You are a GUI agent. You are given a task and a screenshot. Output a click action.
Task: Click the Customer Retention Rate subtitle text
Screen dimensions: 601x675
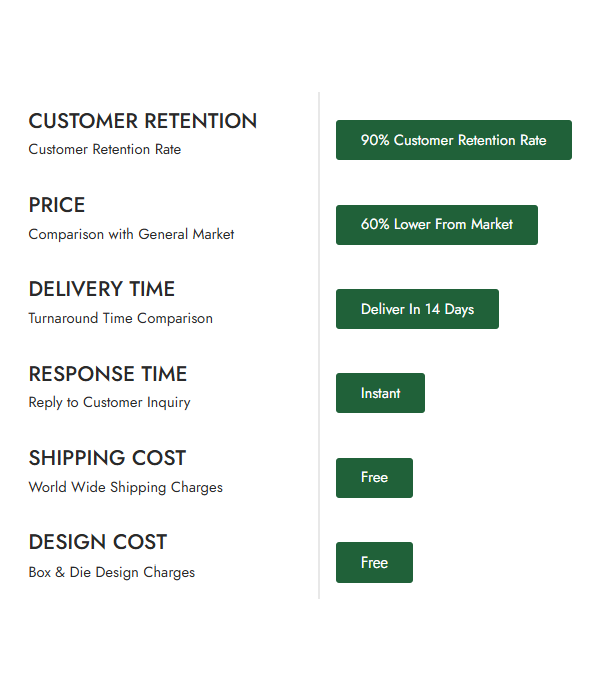pyautogui.click(x=105, y=149)
